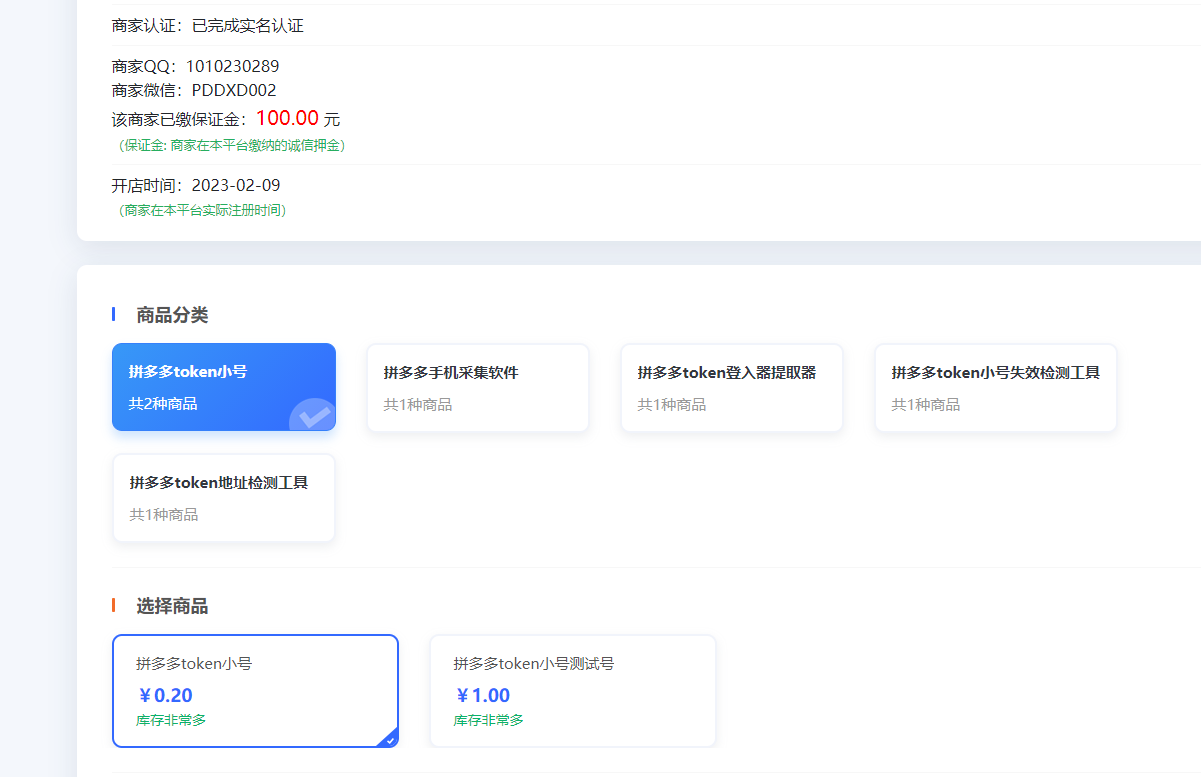Screen dimensions: 1201x777
Task: Select the 拼多多token地址检测工具 category card
Action: (224, 498)
